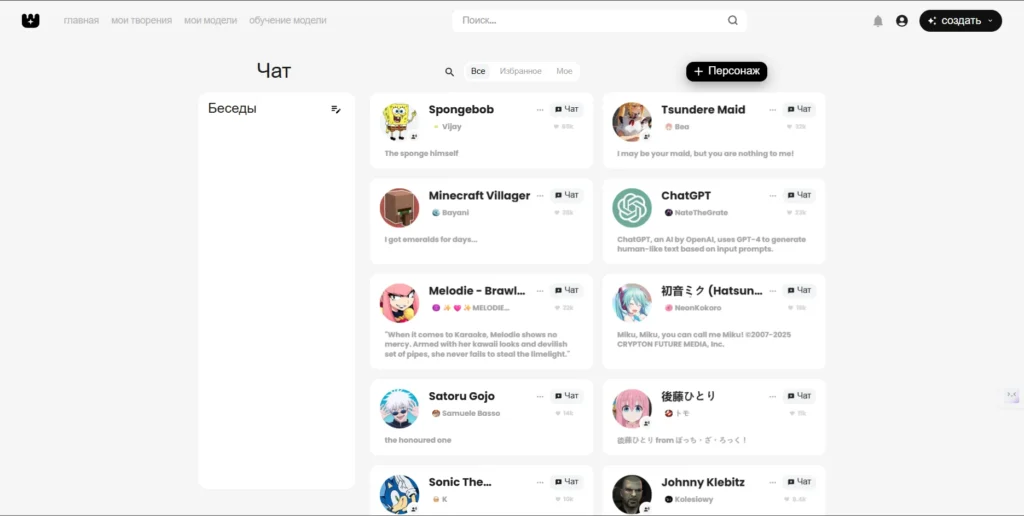
Task: Open ChatGPT card three-dots menu
Action: tap(773, 195)
